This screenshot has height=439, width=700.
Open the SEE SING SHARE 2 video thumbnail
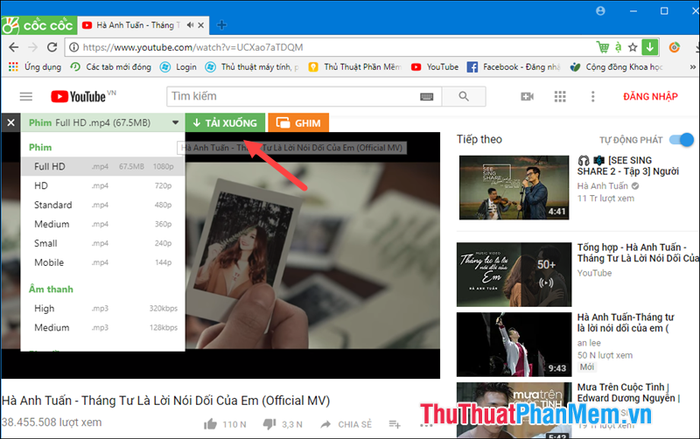pos(514,188)
